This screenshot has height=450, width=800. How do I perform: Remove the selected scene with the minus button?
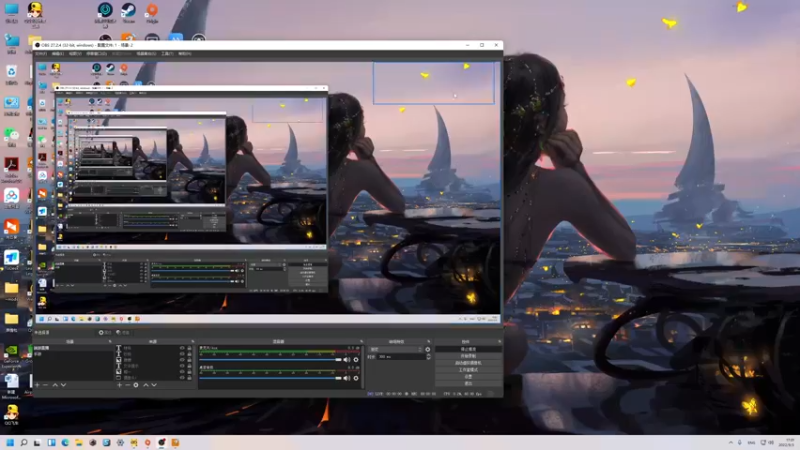coord(45,385)
